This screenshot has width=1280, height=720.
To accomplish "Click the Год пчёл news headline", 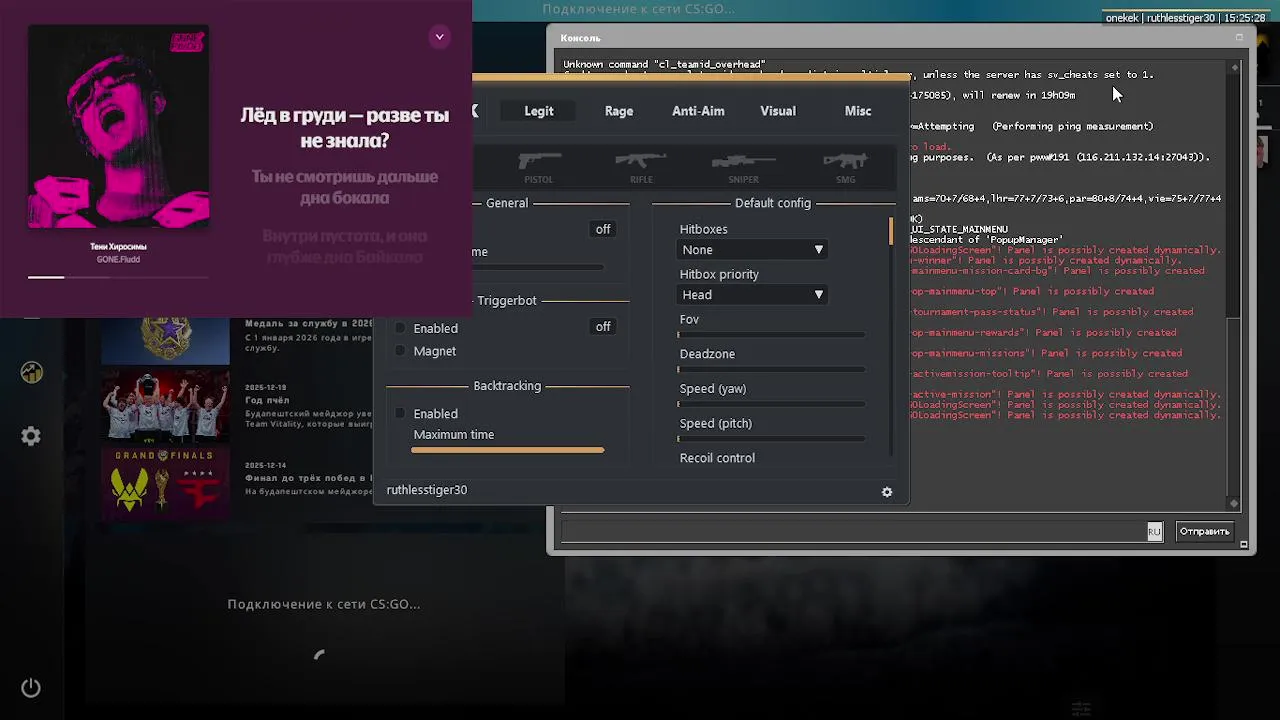I will click(267, 400).
